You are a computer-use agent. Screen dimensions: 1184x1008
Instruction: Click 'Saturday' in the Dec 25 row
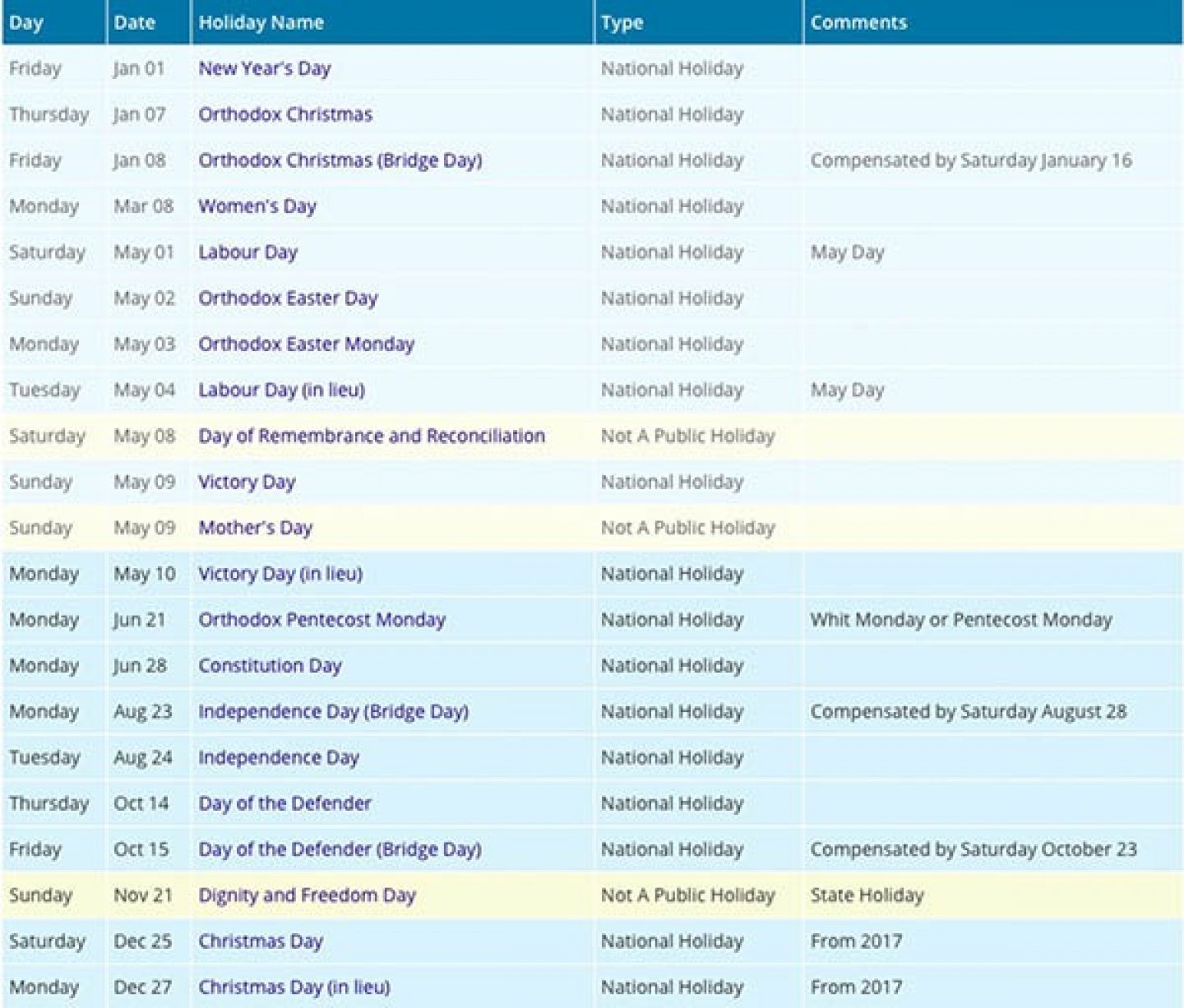(x=47, y=941)
